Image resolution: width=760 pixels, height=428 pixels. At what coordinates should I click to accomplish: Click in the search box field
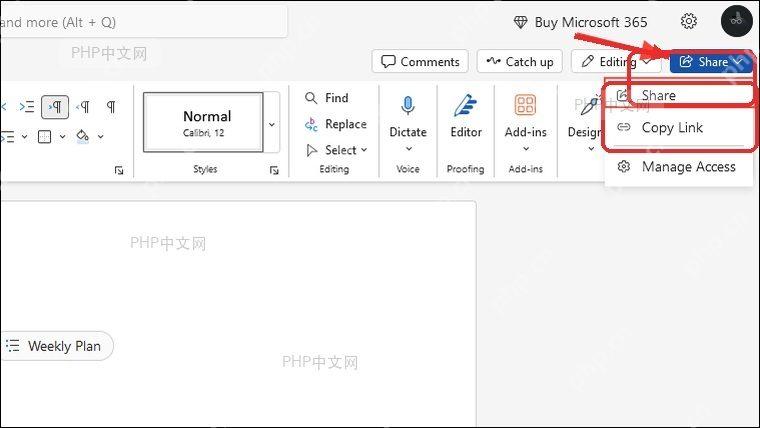[x=143, y=22]
